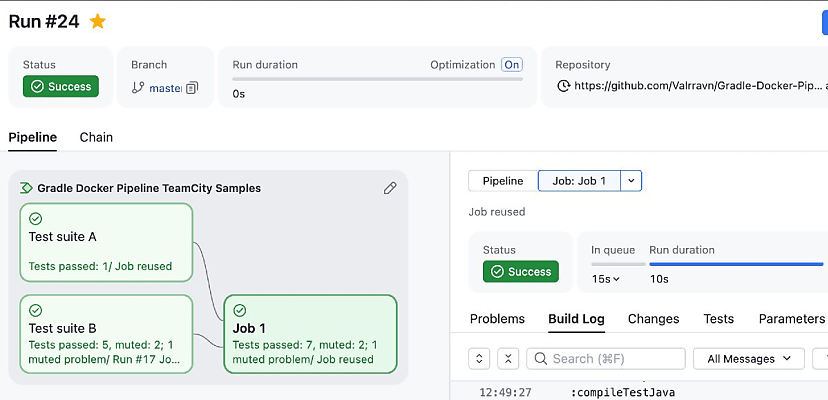Click the success checkmark in Job 1 card
This screenshot has width=828, height=400.
point(240,310)
